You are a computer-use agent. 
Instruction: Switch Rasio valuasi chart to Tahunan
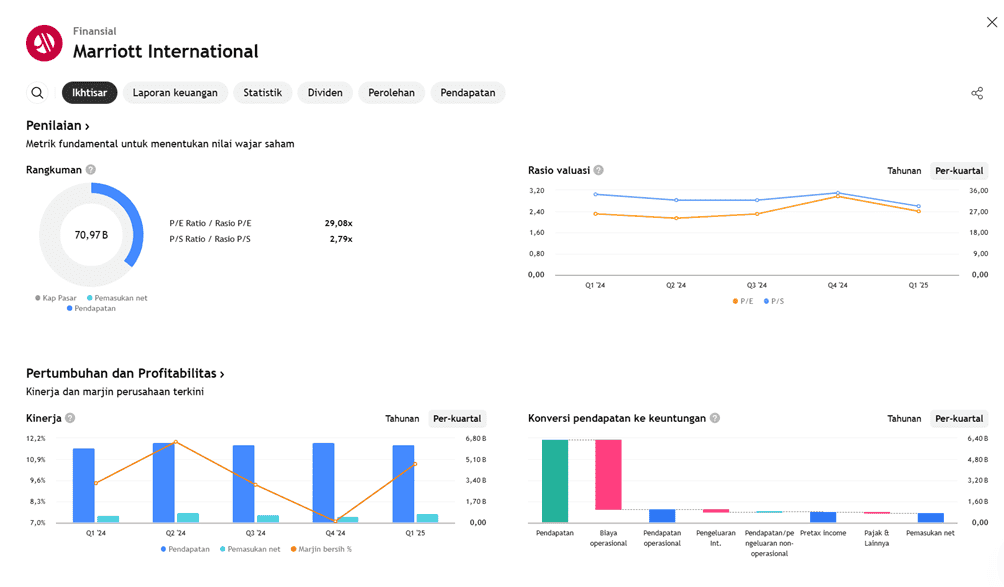pos(904,171)
